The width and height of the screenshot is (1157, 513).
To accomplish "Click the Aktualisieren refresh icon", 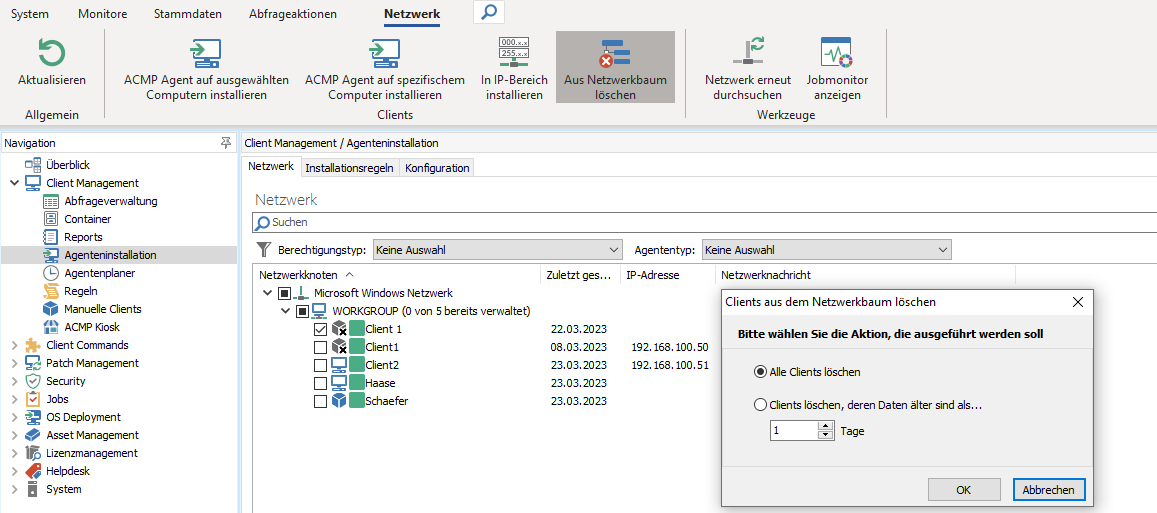I will pyautogui.click(x=52, y=55).
